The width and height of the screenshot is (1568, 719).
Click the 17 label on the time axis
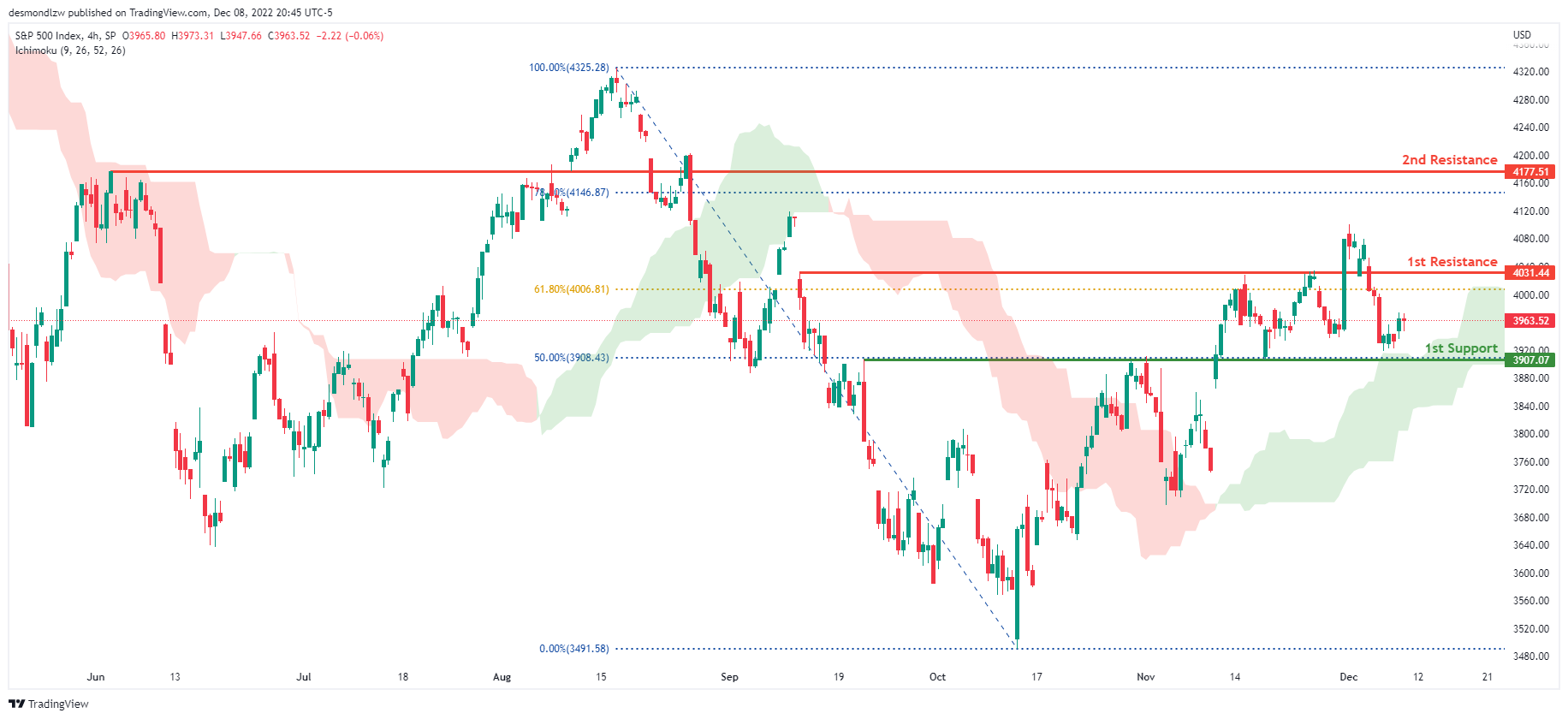point(1036,677)
